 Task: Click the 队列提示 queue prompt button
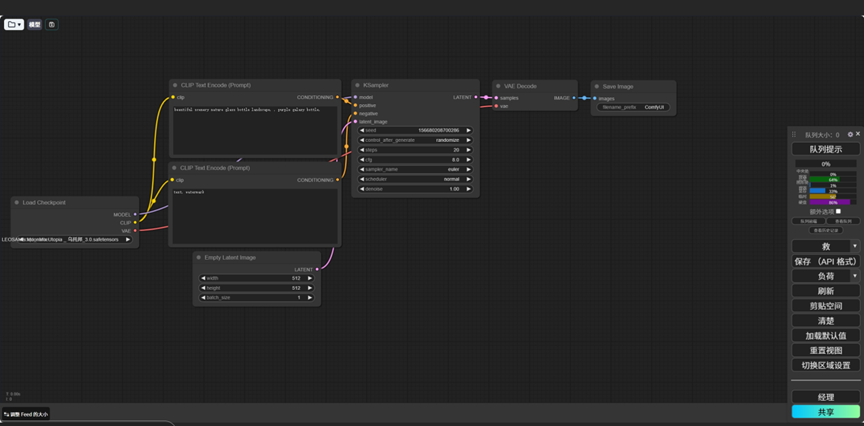(x=825, y=149)
